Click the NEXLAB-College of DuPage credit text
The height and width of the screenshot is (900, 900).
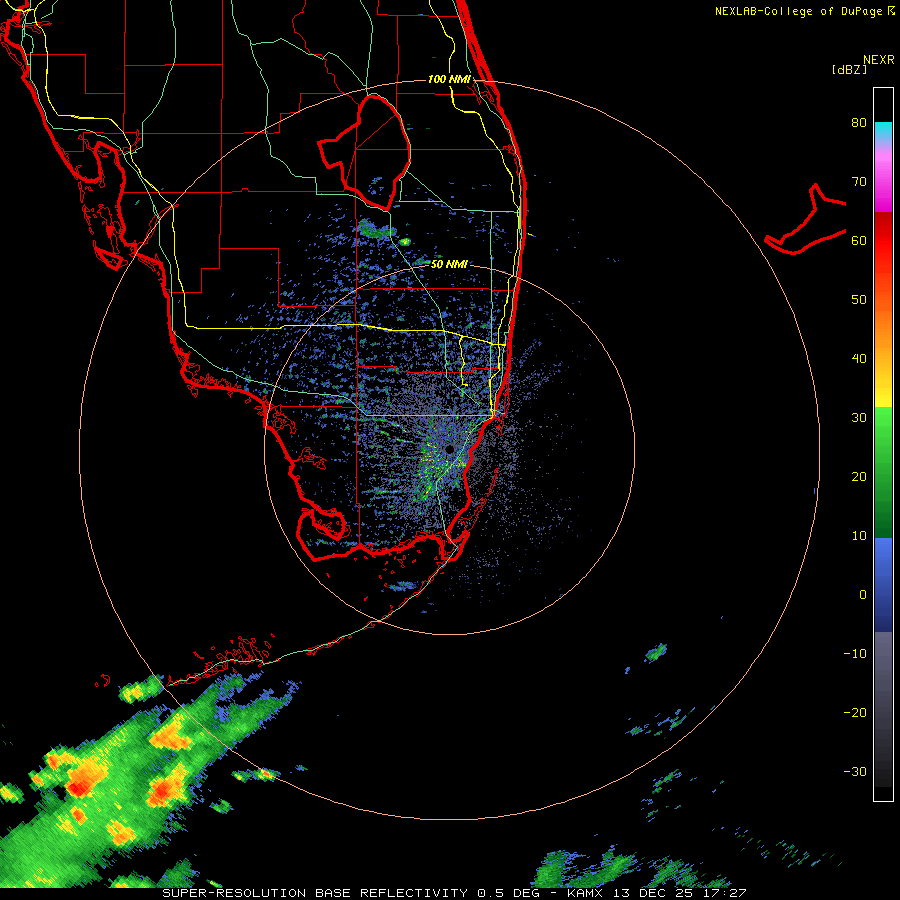pos(798,11)
